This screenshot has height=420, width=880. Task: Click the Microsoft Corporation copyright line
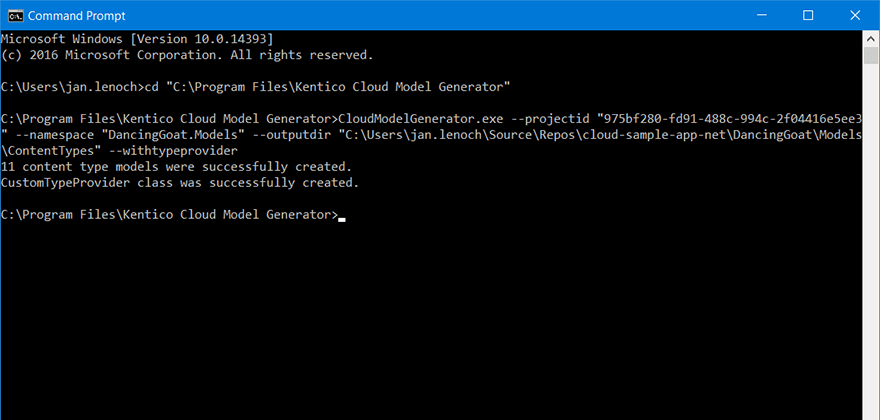coord(187,55)
